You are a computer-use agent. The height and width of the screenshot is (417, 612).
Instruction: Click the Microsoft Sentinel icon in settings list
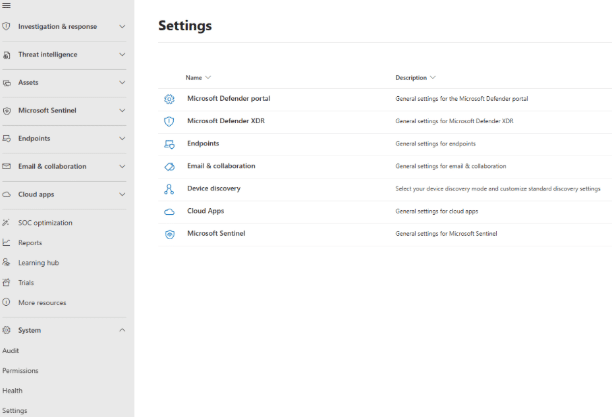[x=169, y=234]
